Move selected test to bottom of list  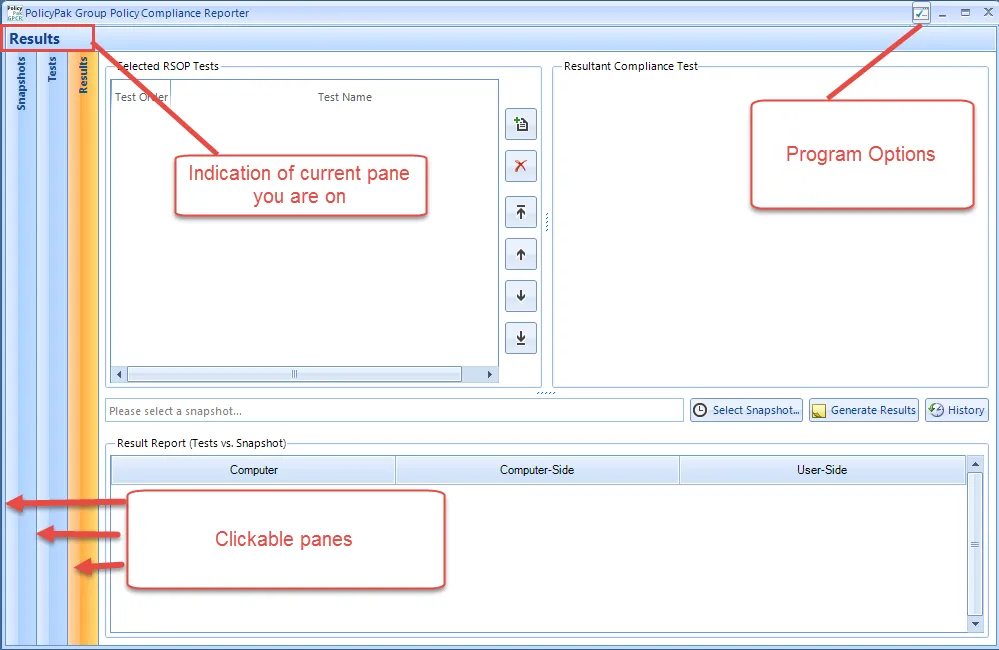521,338
